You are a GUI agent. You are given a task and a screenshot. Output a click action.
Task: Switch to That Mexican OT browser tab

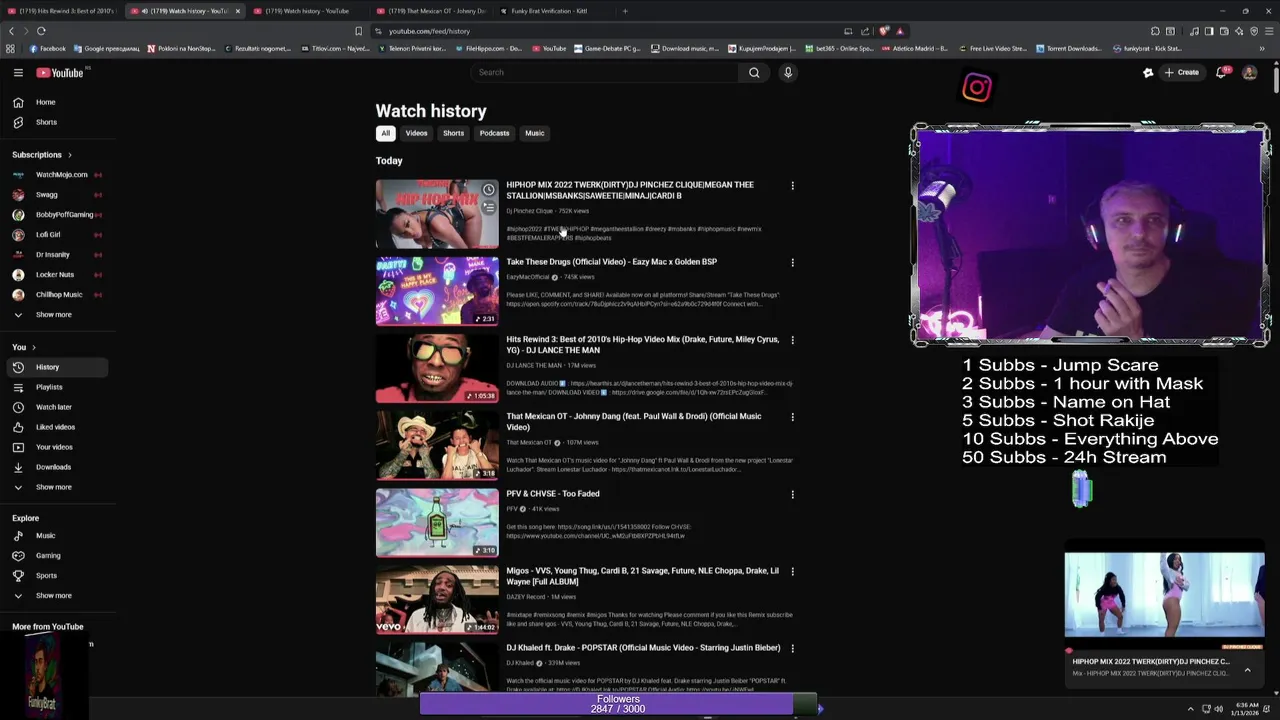pos(430,11)
